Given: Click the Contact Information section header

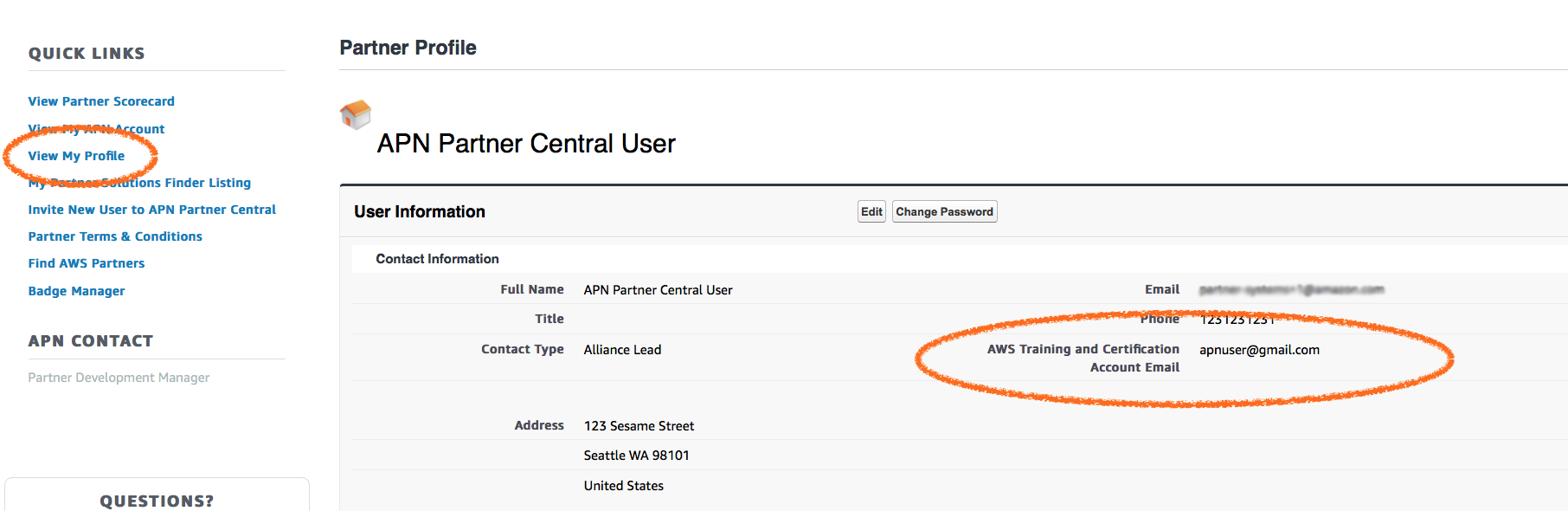Looking at the screenshot, I should click(x=437, y=259).
